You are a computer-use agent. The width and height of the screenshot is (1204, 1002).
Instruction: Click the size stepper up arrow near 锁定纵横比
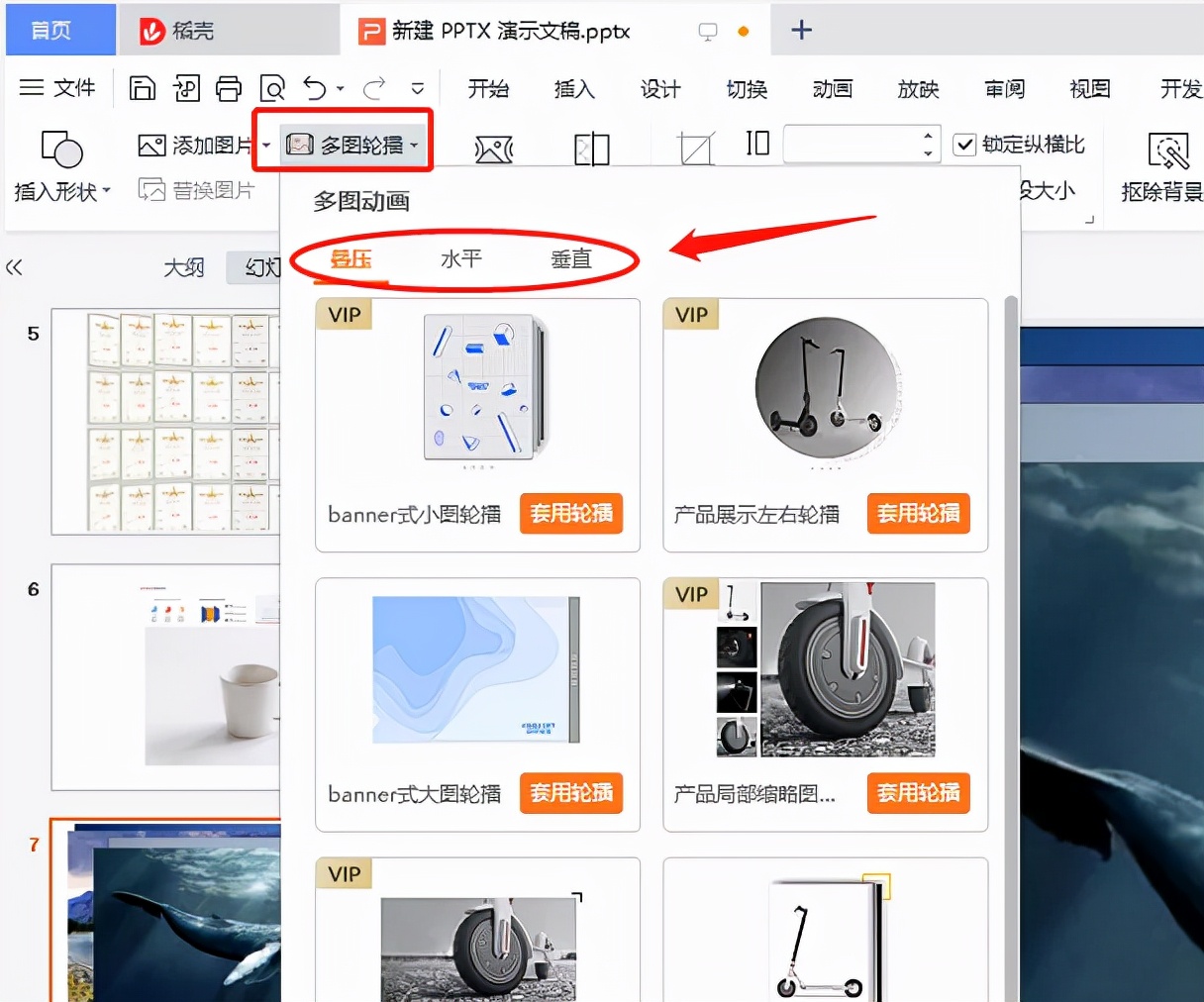pyautogui.click(x=927, y=136)
